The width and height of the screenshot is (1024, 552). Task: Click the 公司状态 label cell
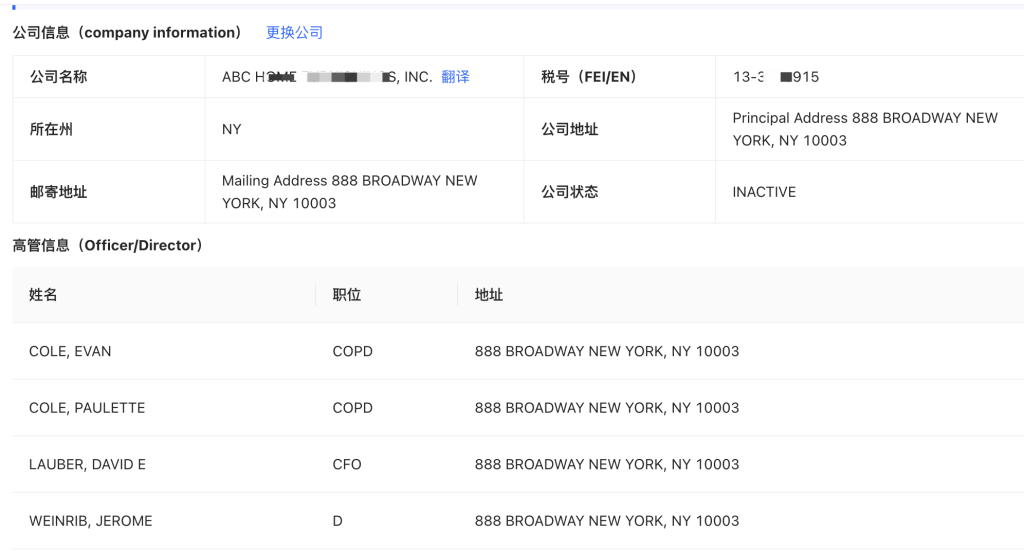tap(620, 192)
